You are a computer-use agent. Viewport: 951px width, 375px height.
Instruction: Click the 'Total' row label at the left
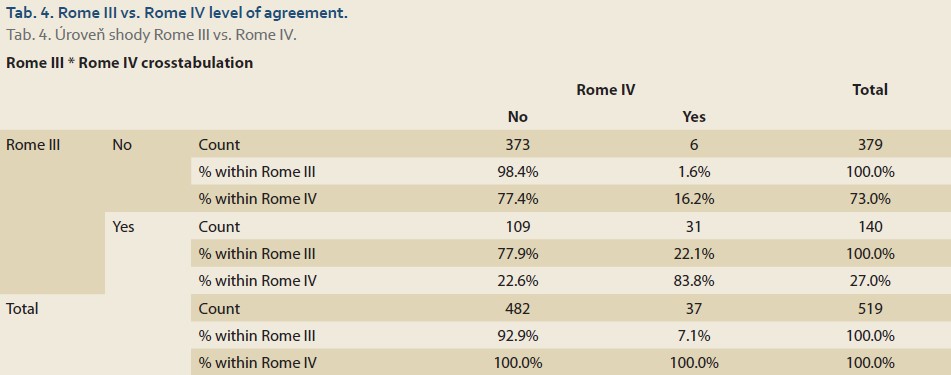click(x=22, y=308)
